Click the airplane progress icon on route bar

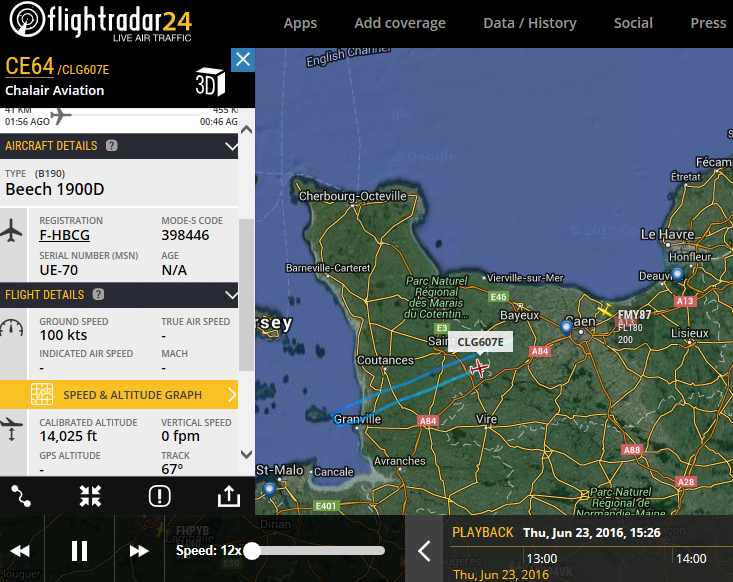click(x=61, y=115)
